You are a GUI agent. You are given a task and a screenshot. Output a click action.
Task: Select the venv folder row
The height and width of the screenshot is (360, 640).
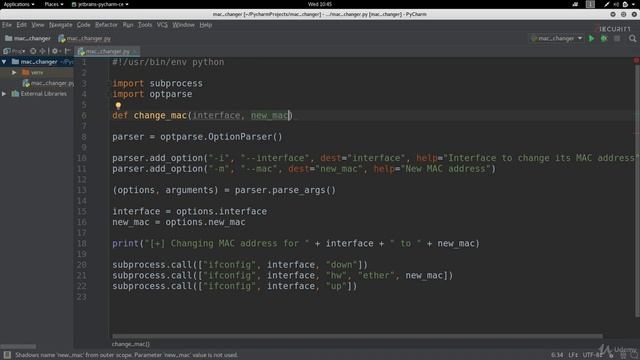click(x=37, y=72)
